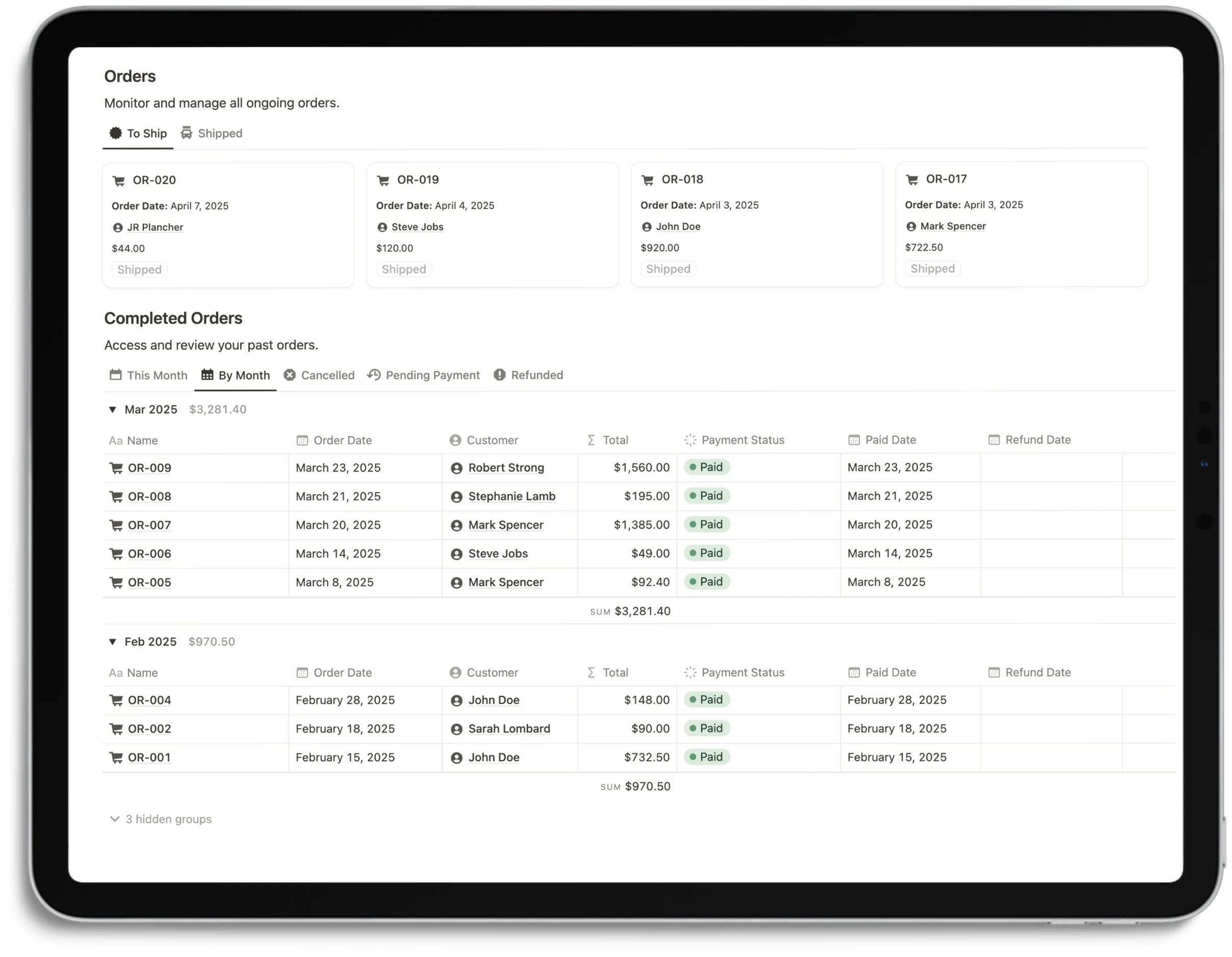
Task: Click the person icon next to JR Plancher
Action: tap(117, 227)
